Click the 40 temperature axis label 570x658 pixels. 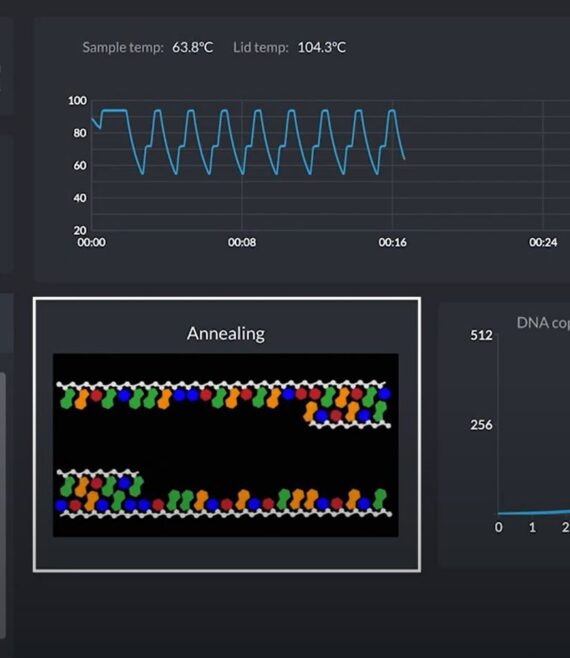pos(80,198)
